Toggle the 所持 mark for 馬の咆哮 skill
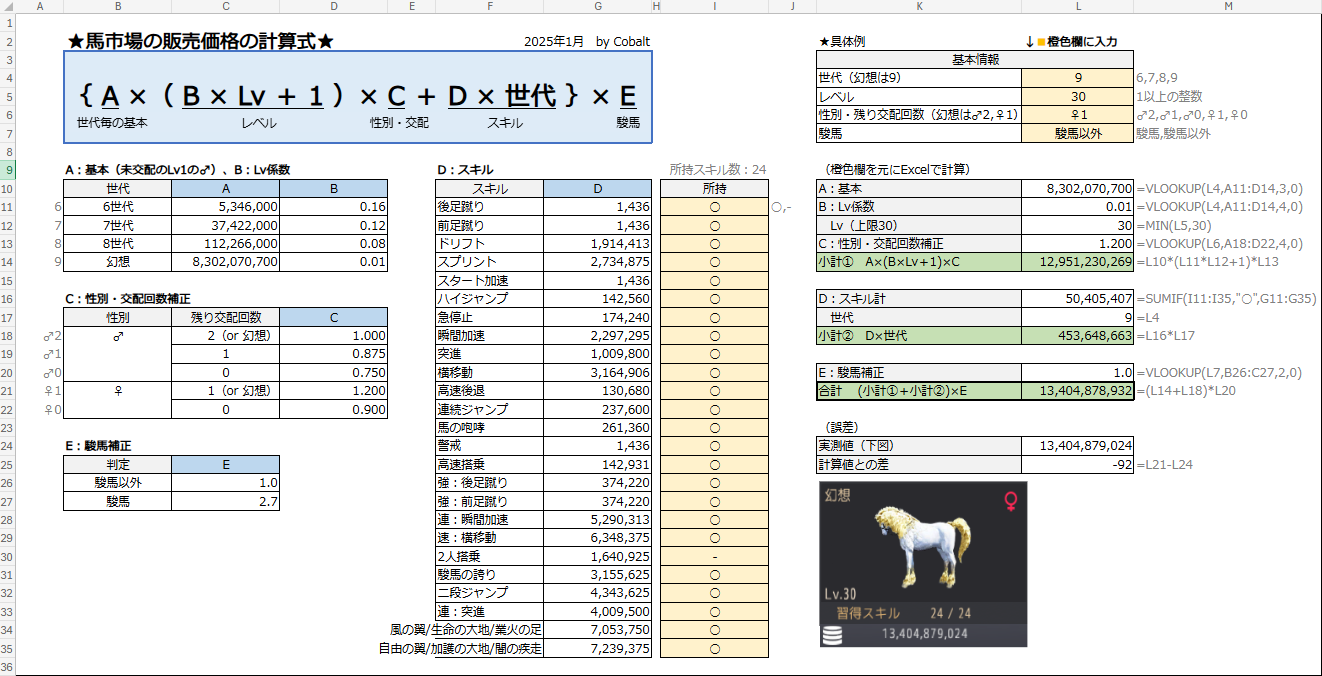This screenshot has height=676, width=1322. (x=714, y=427)
